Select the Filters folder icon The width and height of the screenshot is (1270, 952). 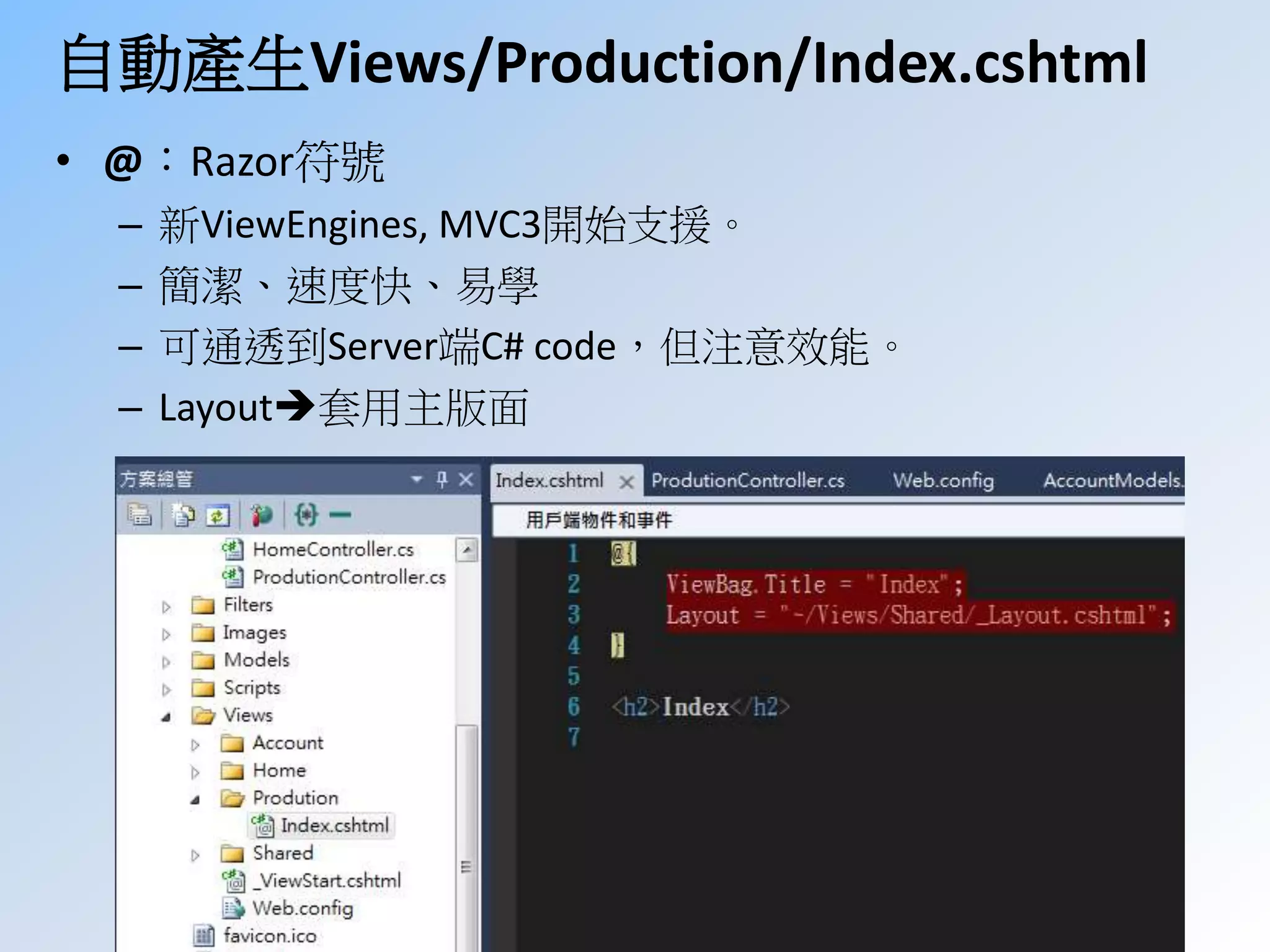click(203, 604)
